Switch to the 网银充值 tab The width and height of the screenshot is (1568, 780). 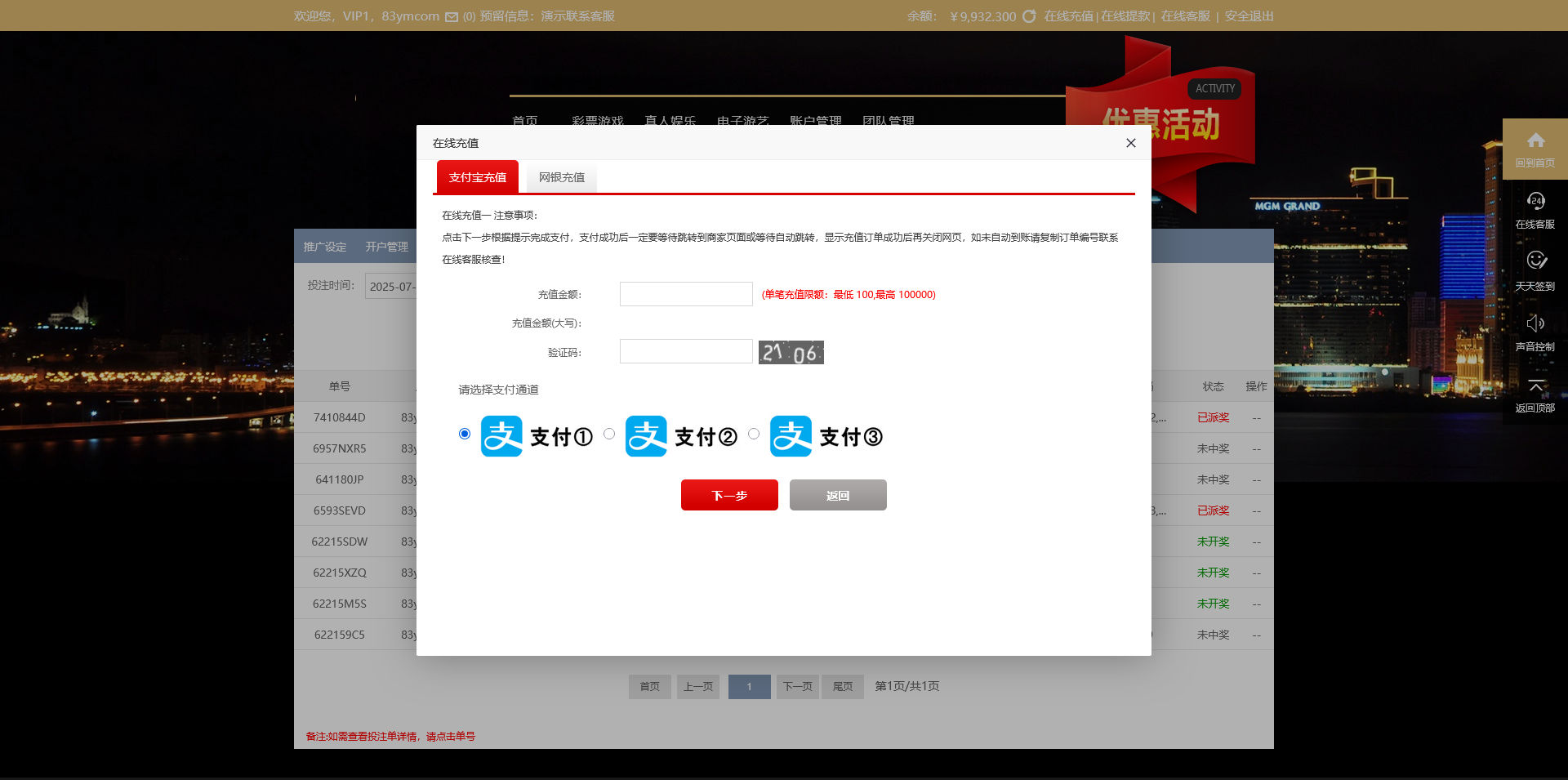pyautogui.click(x=562, y=177)
